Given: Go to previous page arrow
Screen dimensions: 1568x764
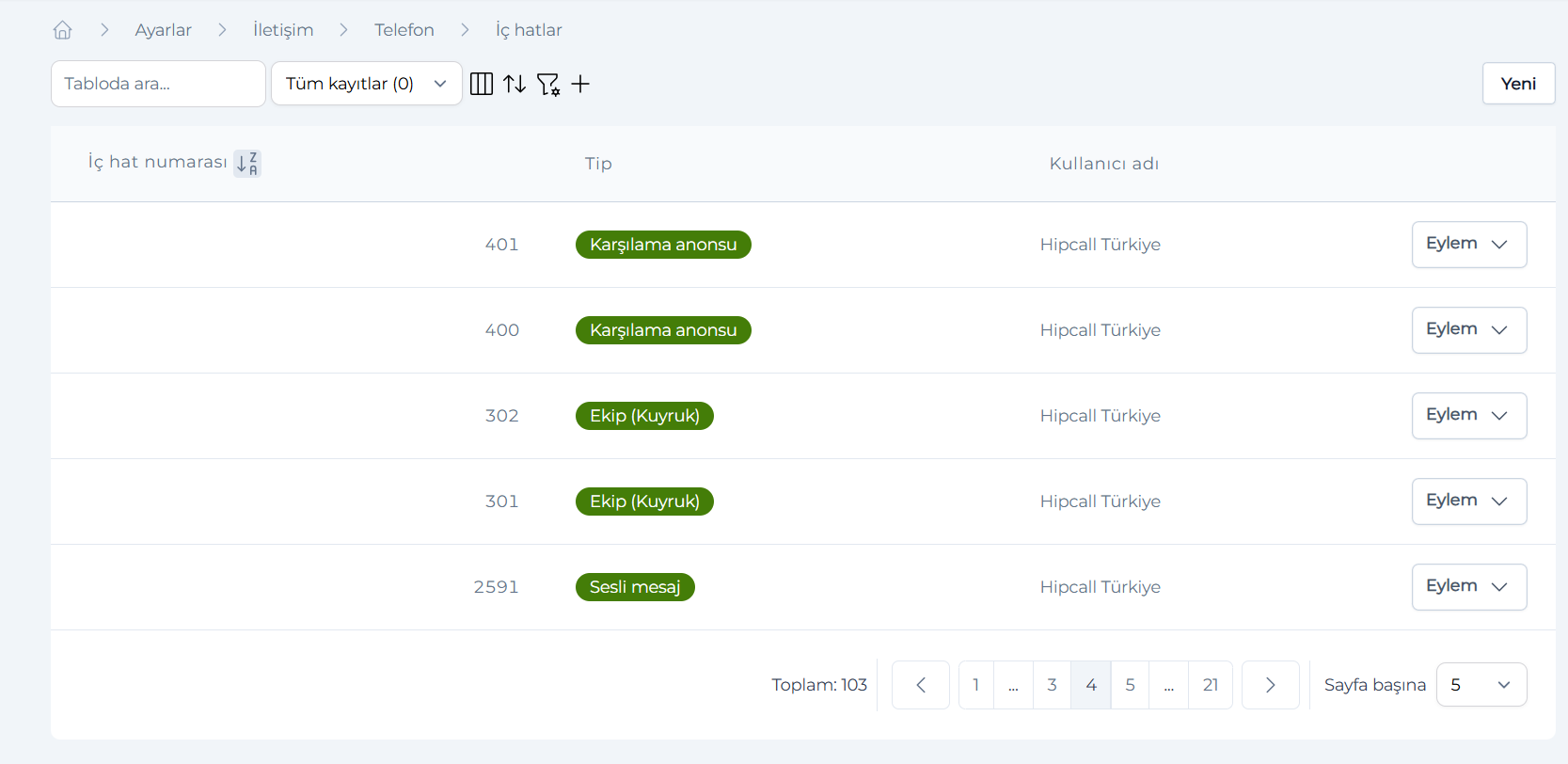Looking at the screenshot, I should pos(920,685).
